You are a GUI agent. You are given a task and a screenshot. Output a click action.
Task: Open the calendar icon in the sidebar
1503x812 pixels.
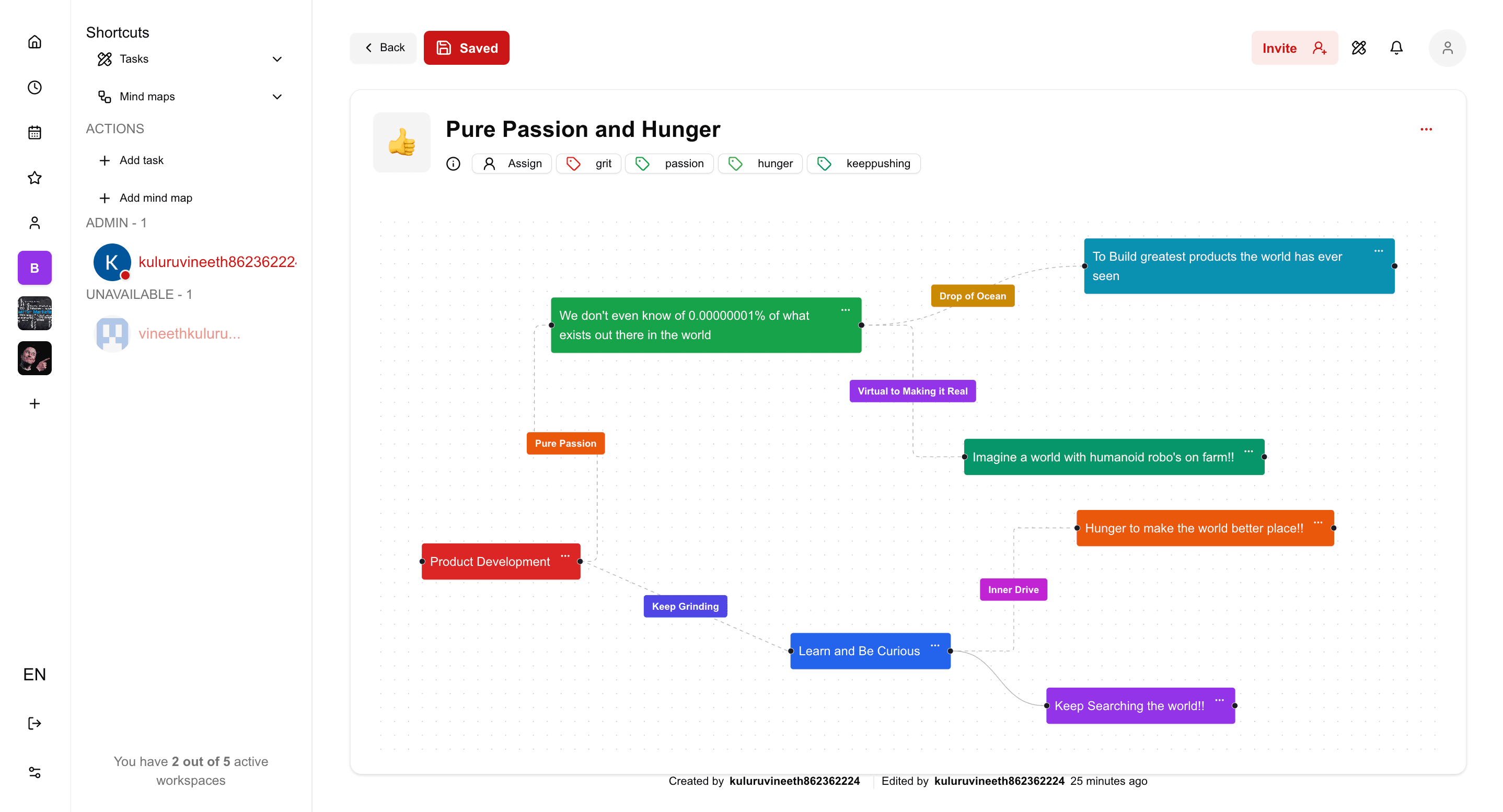[x=34, y=132]
